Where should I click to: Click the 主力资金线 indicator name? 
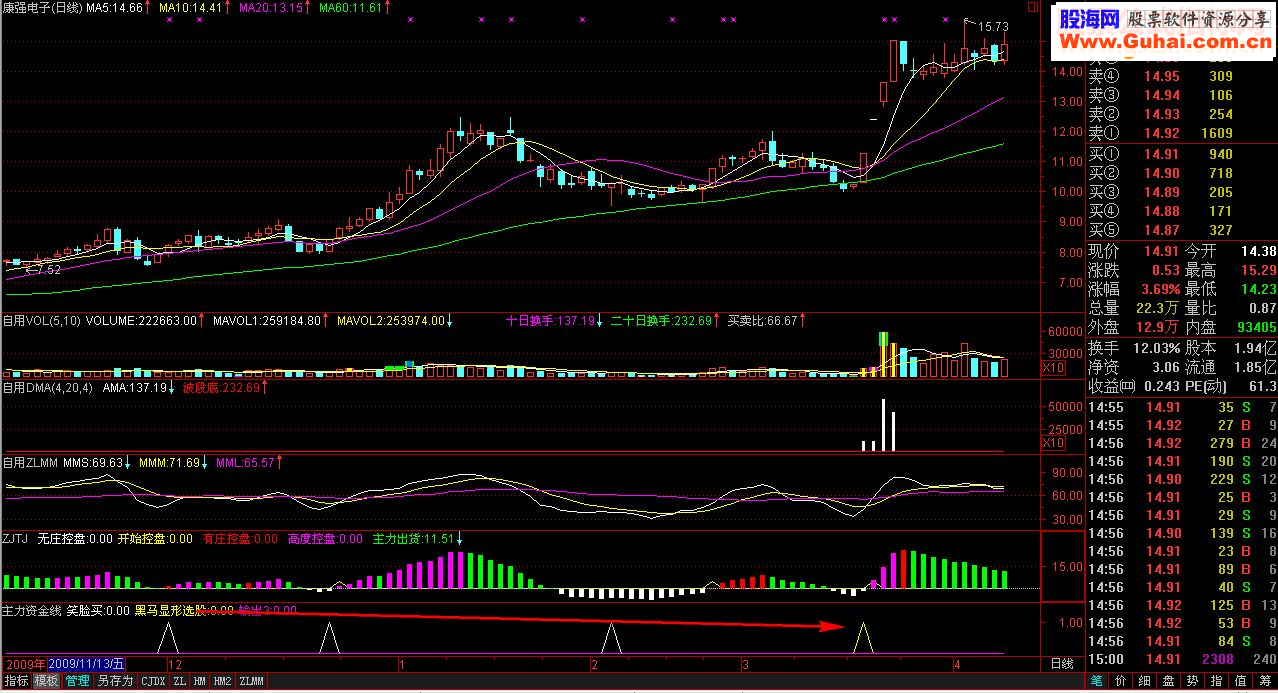[x=32, y=609]
